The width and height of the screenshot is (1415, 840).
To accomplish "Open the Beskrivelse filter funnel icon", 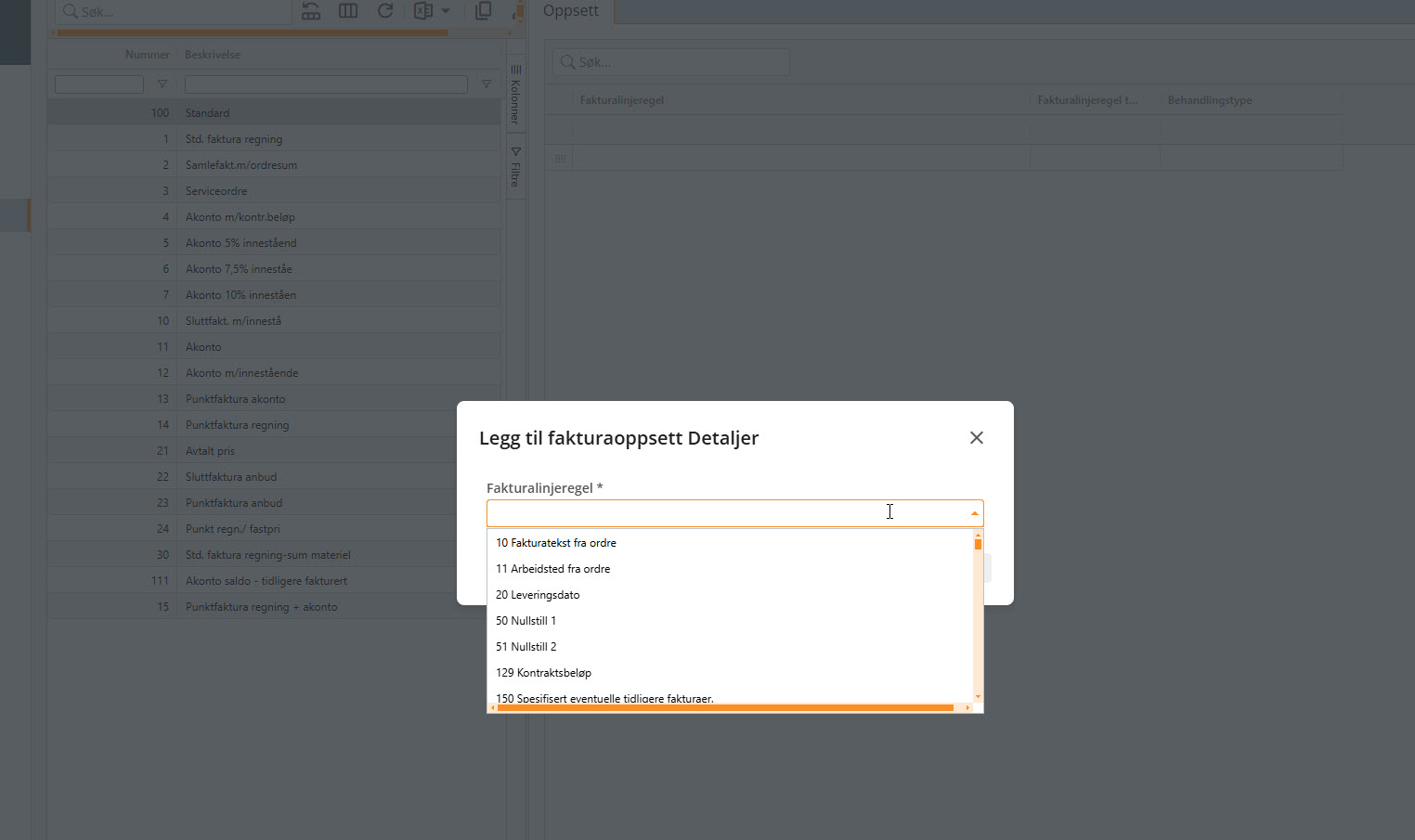I will coord(486,84).
